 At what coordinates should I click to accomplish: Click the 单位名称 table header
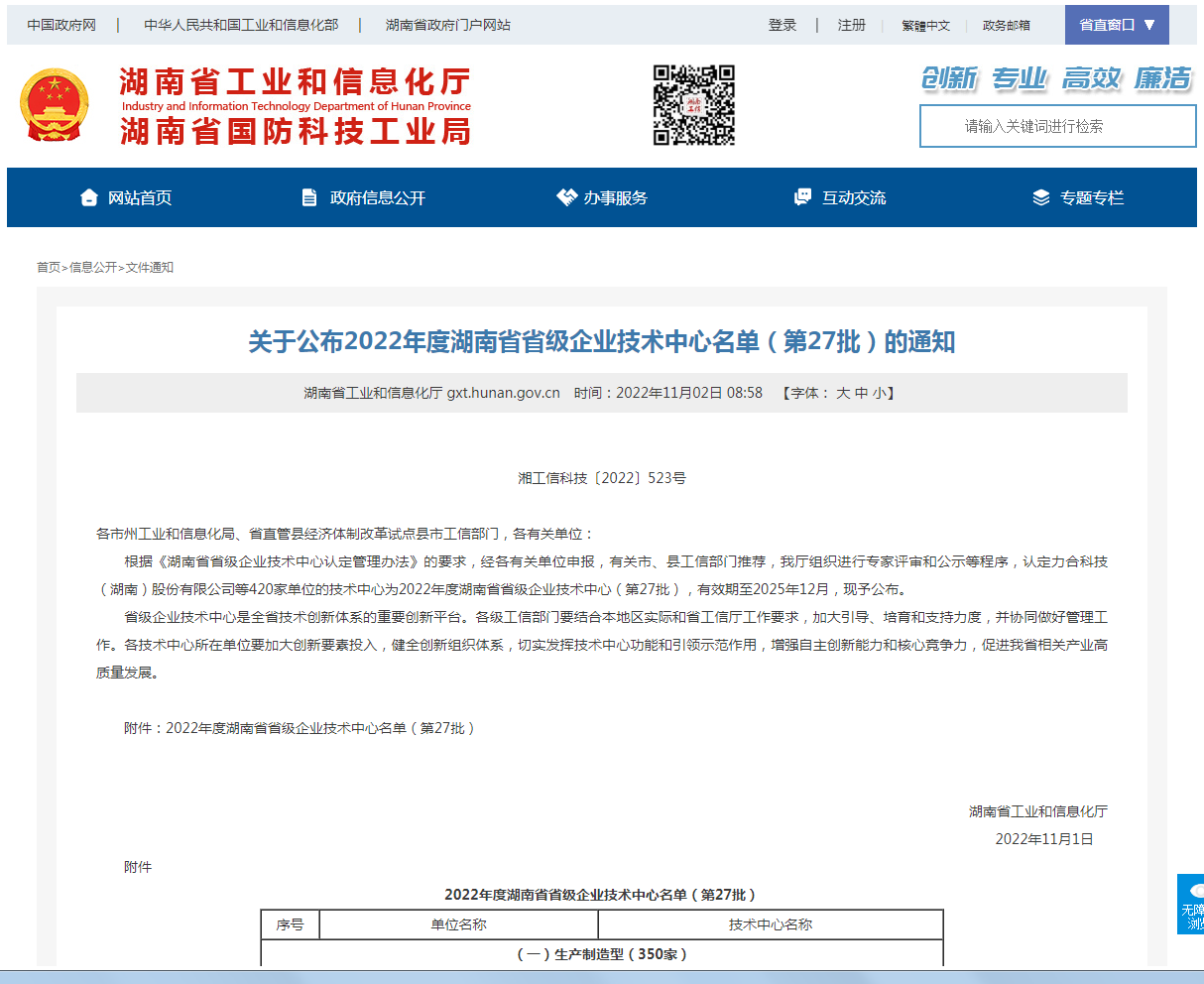click(459, 924)
